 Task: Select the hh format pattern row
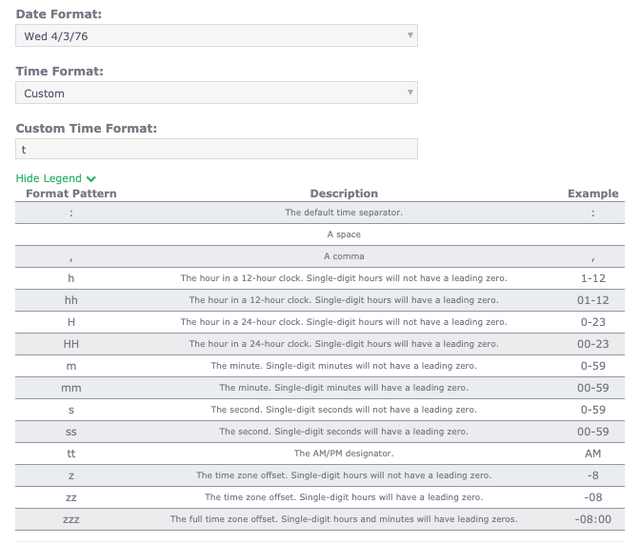320,300
